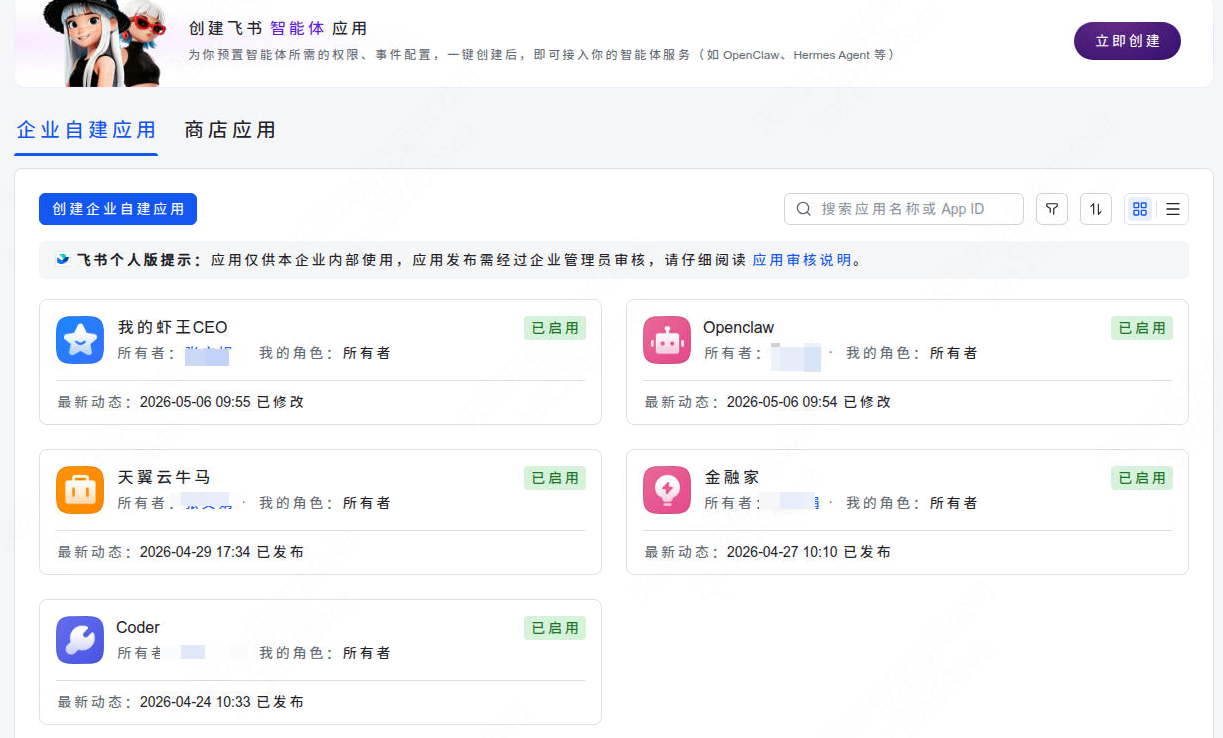The width and height of the screenshot is (1223, 738).
Task: Click the Coder app name
Action: click(x=138, y=627)
